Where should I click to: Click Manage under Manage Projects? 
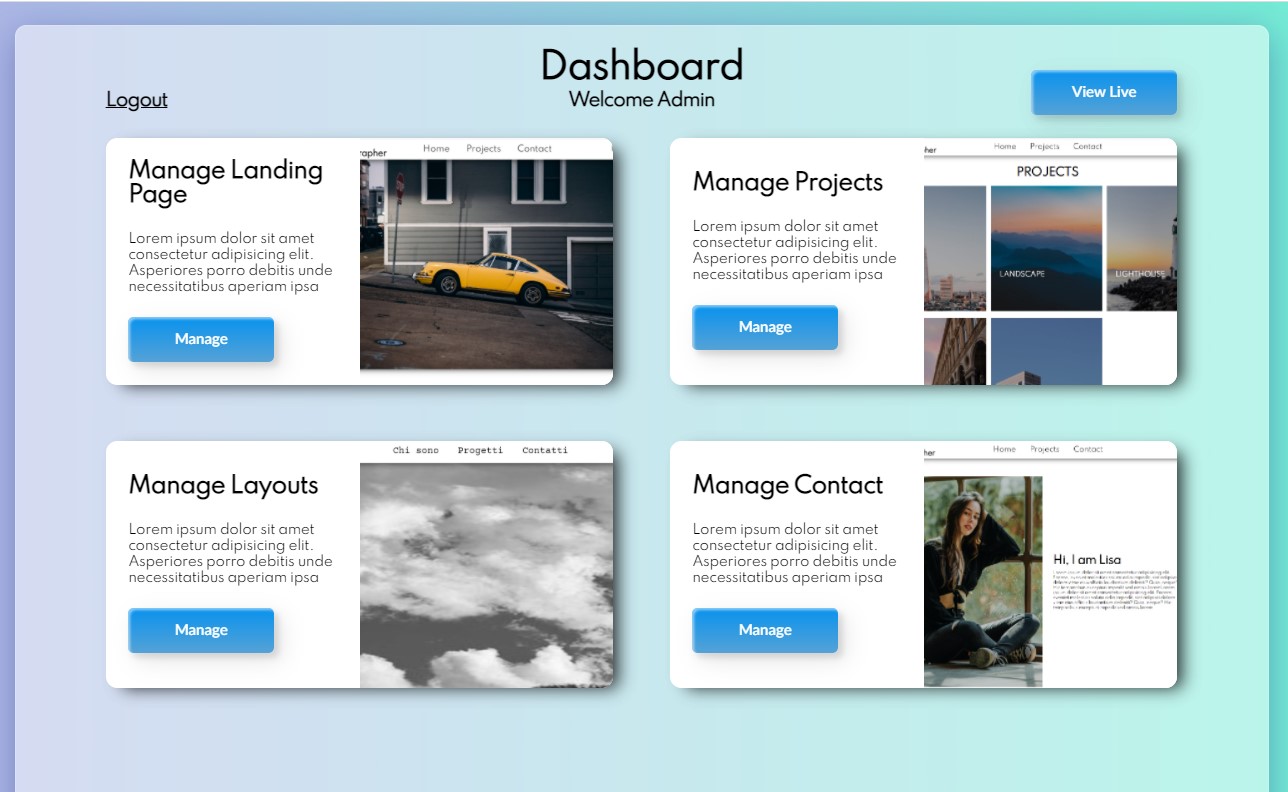pos(765,327)
